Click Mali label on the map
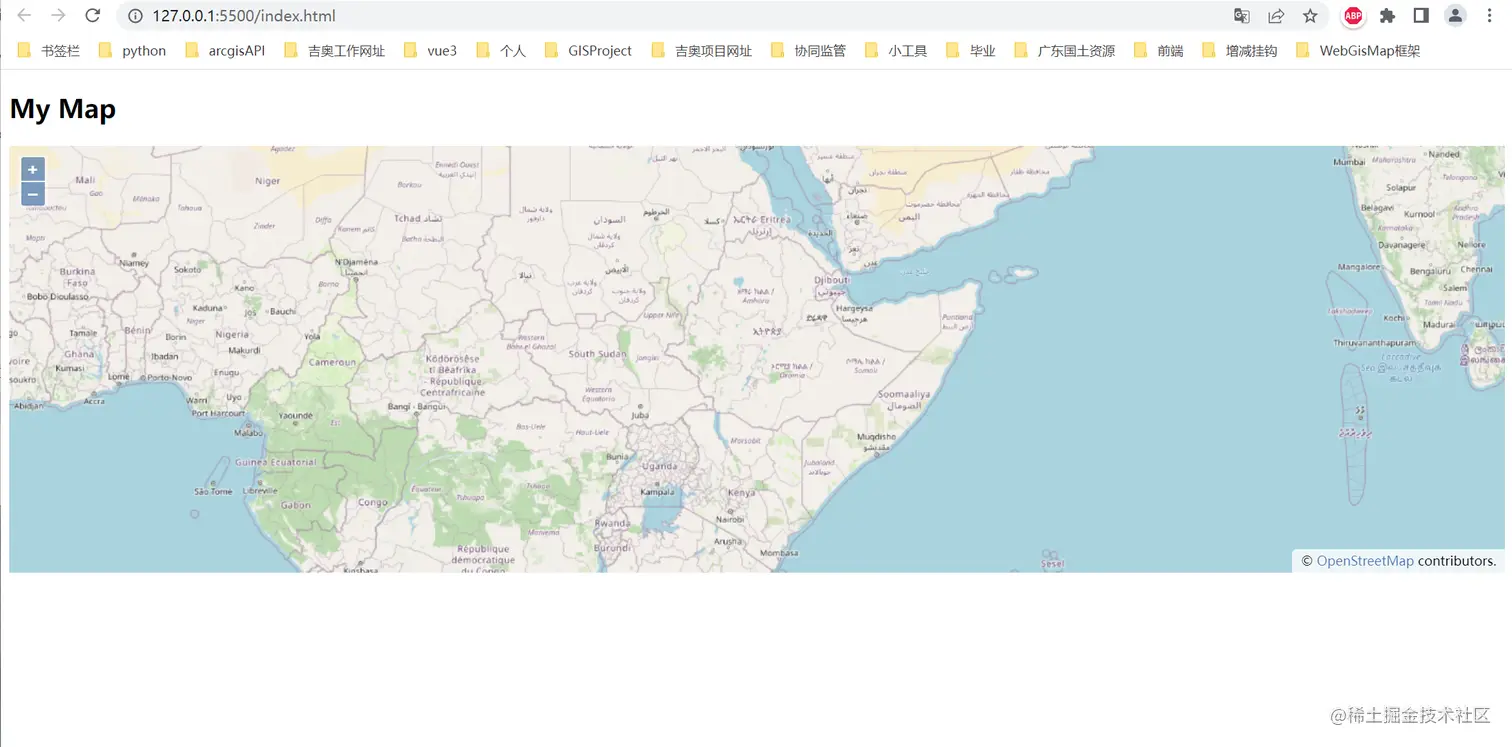The width and height of the screenshot is (1512, 747). [85, 180]
